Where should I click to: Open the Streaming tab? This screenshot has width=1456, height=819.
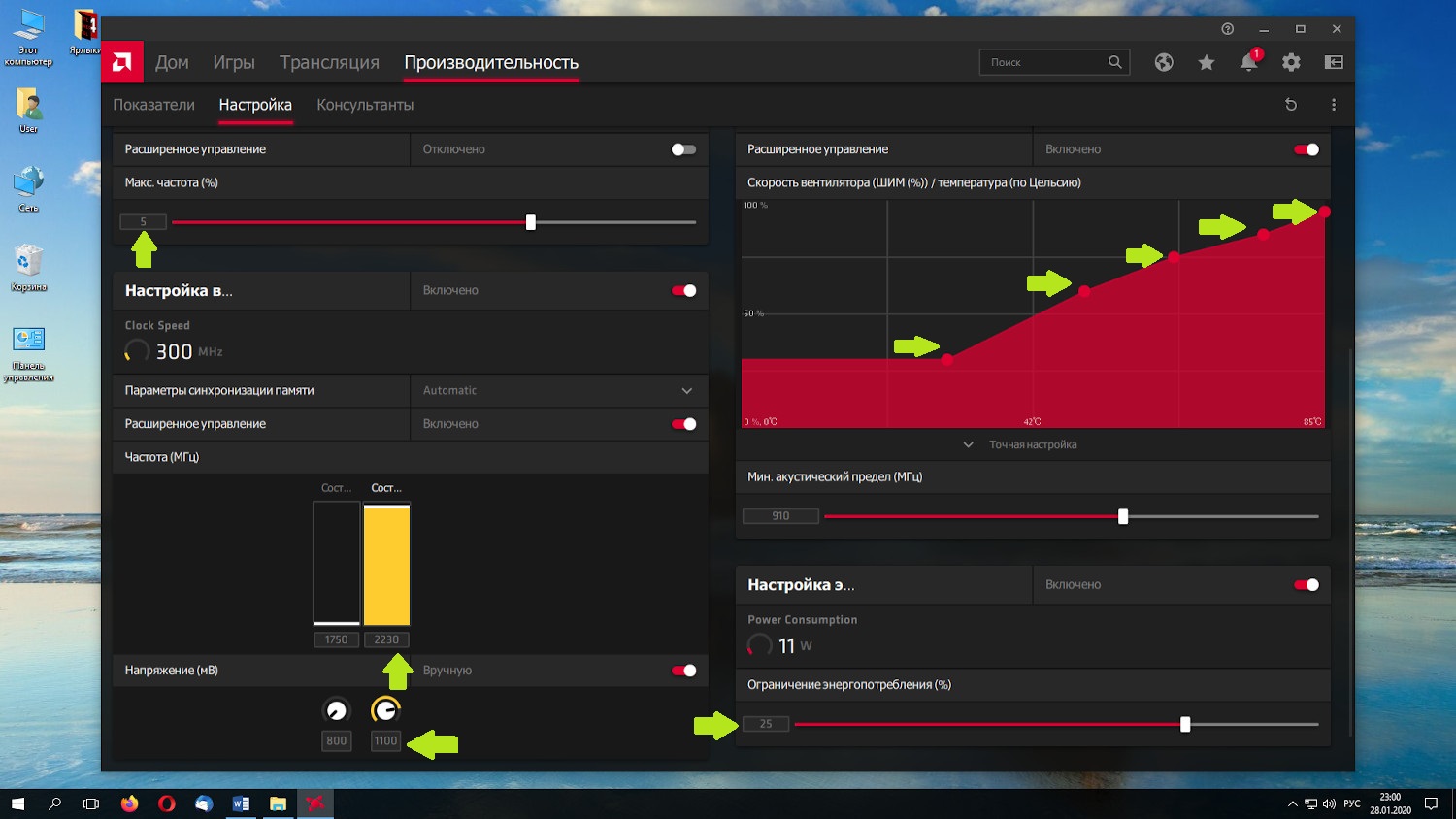coord(329,62)
